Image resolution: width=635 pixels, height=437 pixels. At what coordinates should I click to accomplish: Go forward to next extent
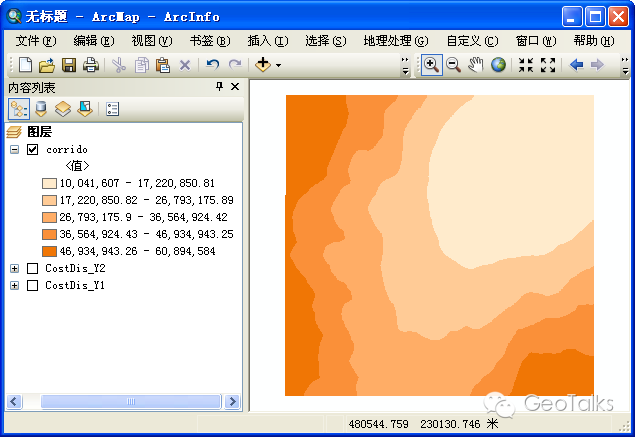click(x=598, y=65)
